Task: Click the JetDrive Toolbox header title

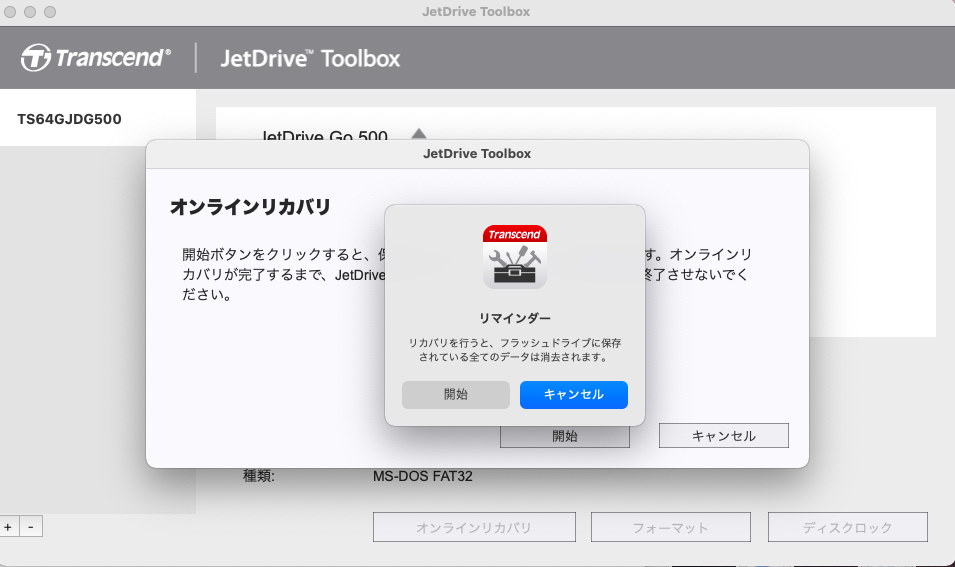Action: (x=311, y=58)
